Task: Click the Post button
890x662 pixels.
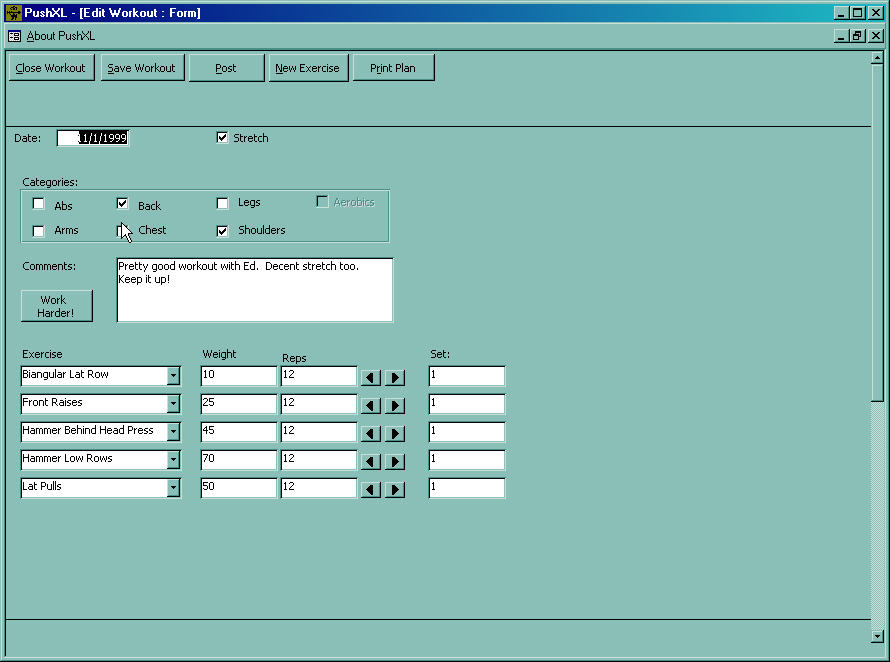Action: (x=226, y=68)
